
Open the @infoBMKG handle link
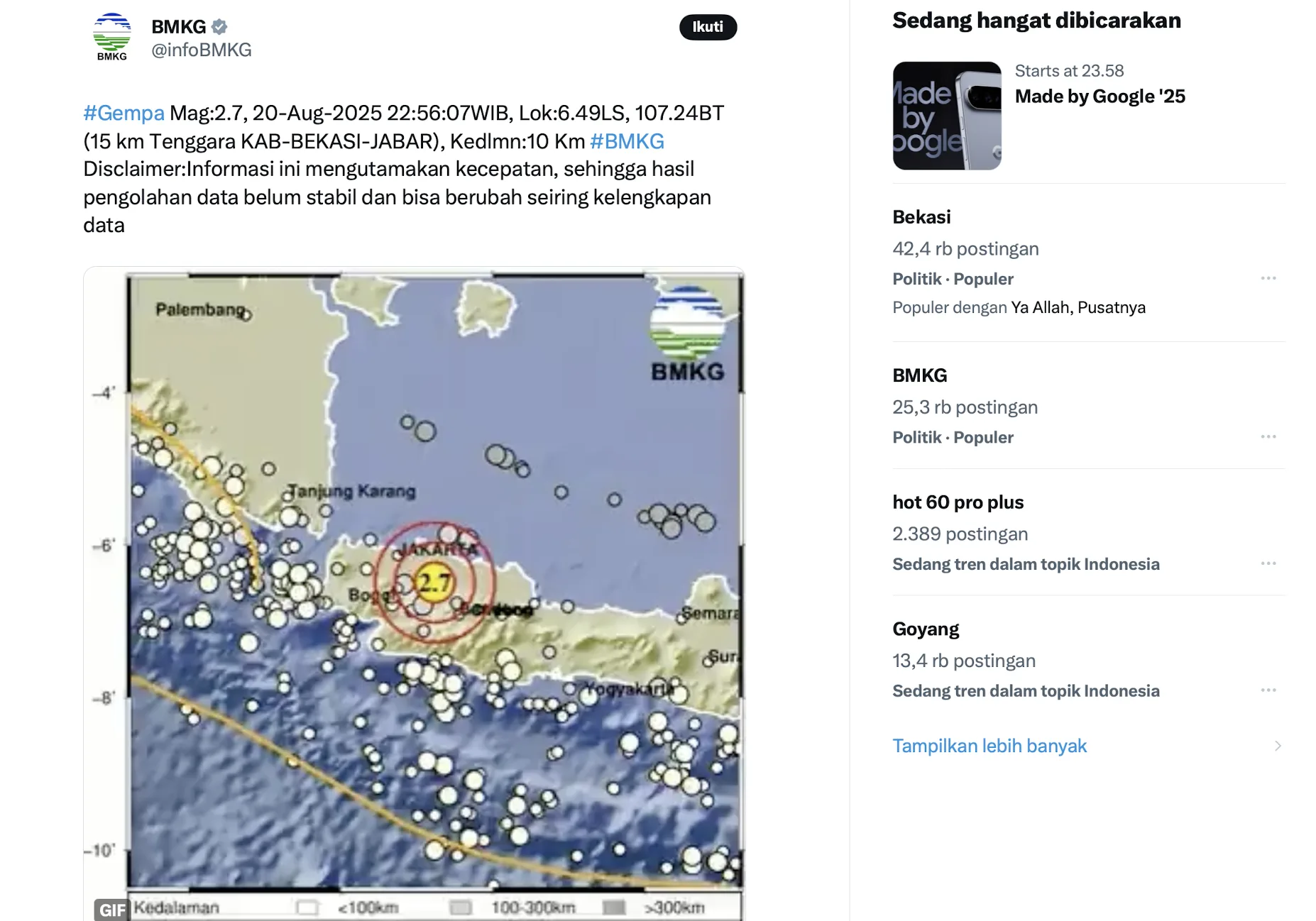pos(202,50)
